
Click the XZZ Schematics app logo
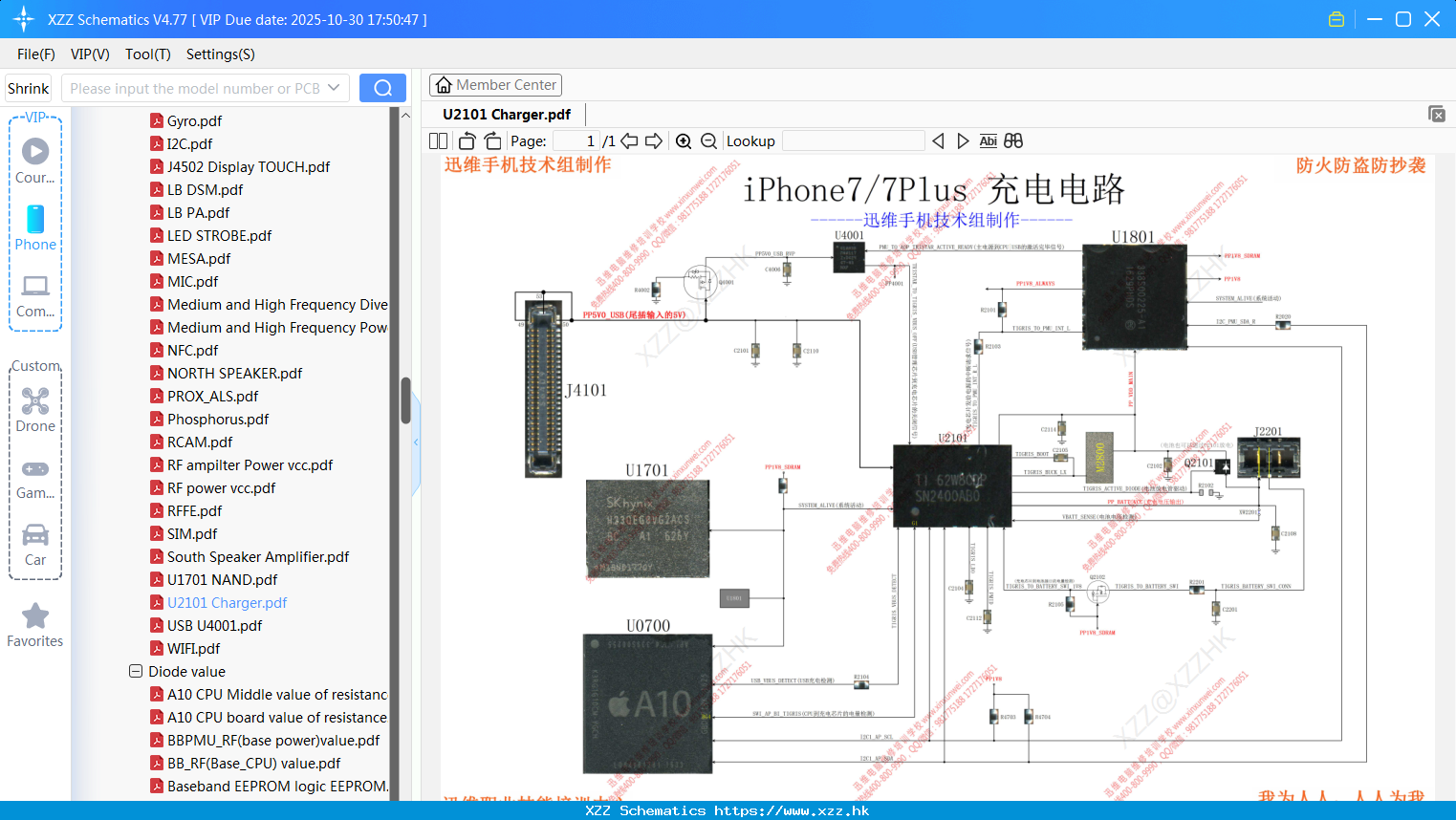point(24,19)
